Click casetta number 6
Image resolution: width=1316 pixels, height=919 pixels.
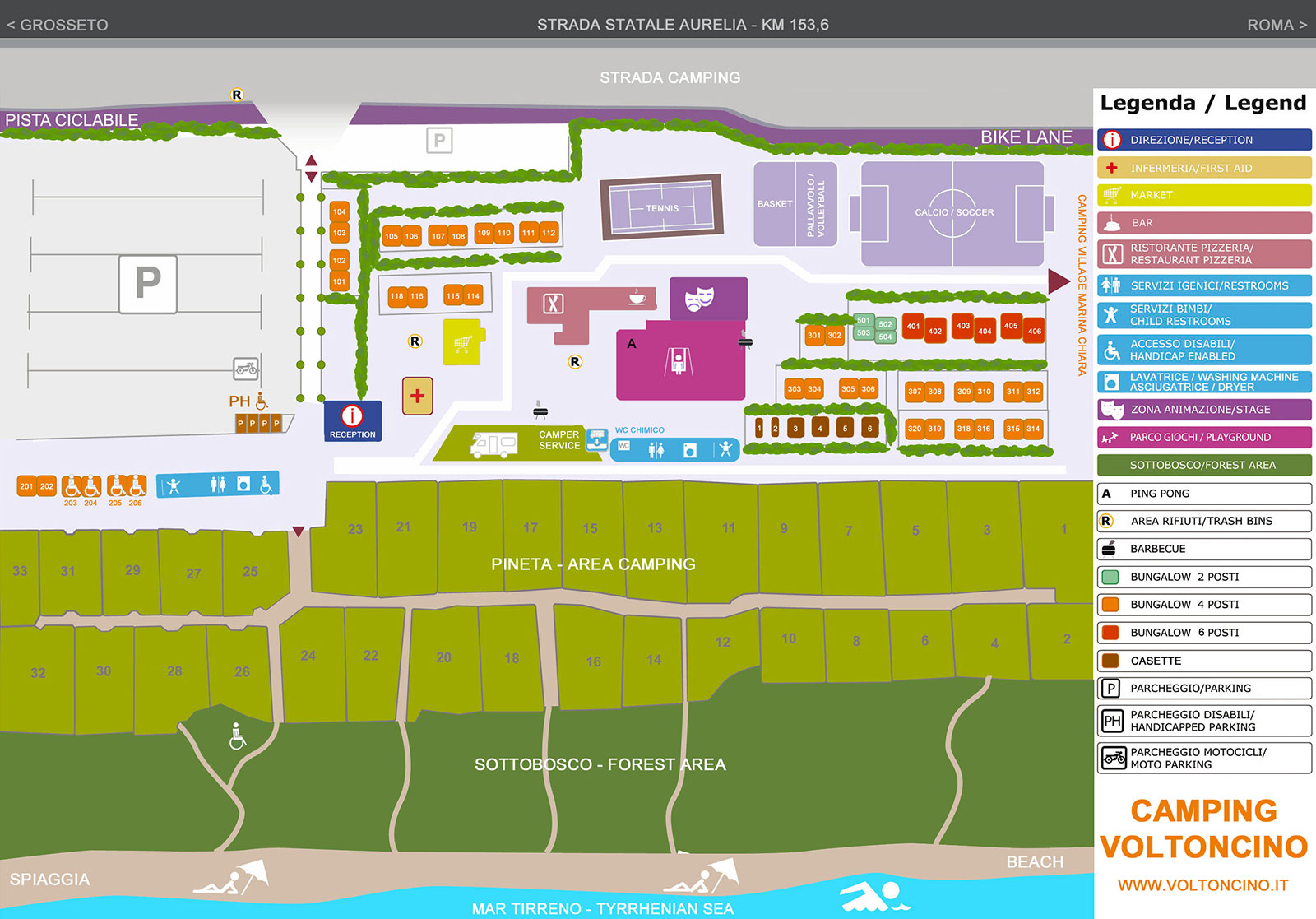click(x=869, y=429)
